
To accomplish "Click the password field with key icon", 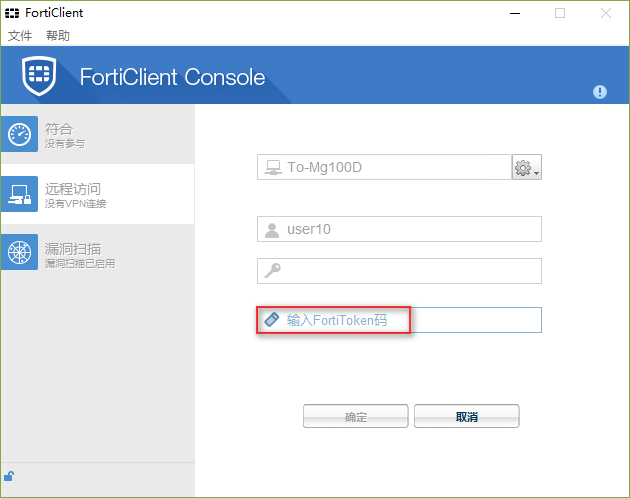I will (399, 271).
